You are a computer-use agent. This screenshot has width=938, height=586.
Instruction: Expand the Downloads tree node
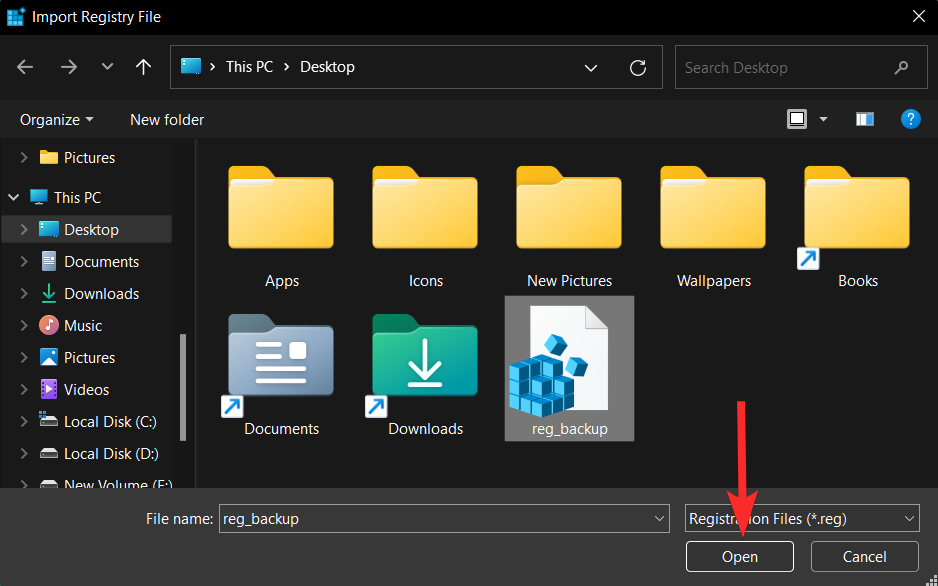(24, 294)
